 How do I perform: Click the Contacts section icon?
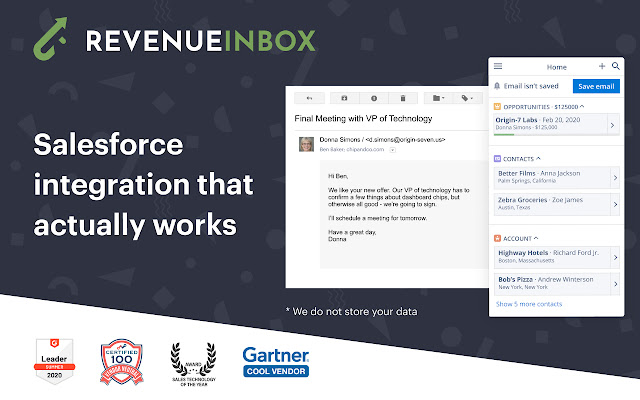click(x=497, y=159)
